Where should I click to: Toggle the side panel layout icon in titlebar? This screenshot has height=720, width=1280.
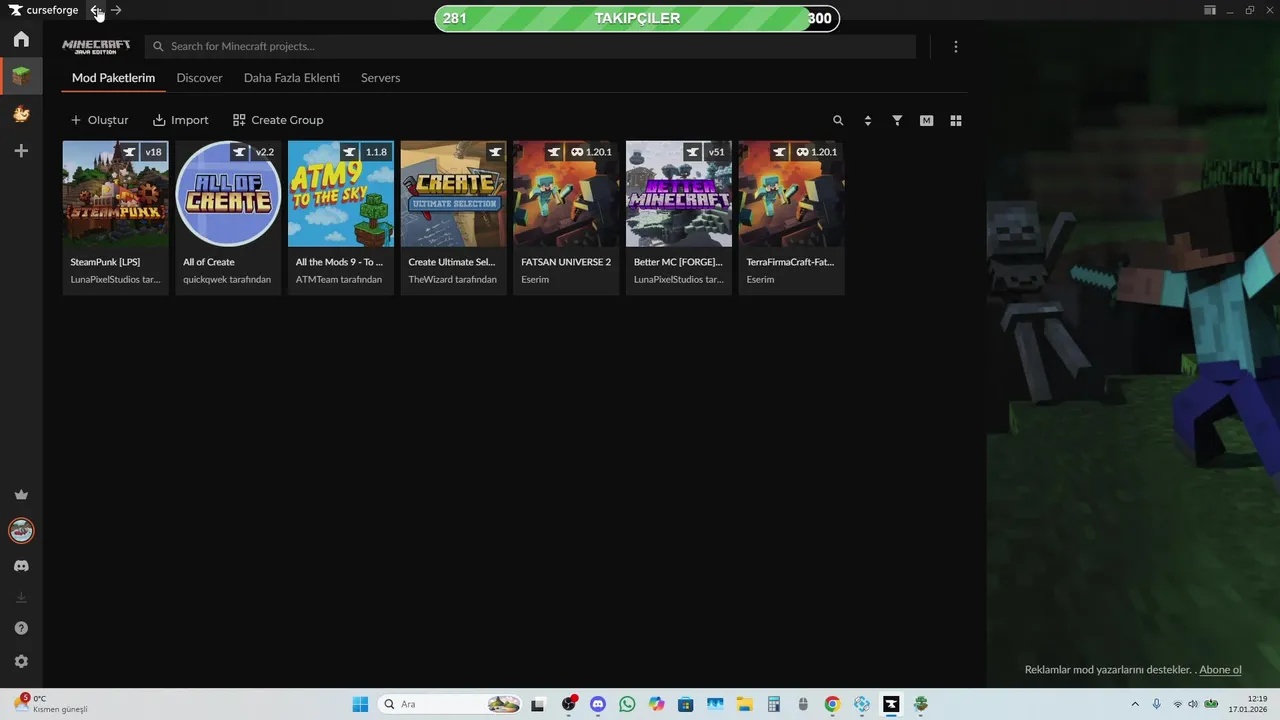(x=1210, y=10)
